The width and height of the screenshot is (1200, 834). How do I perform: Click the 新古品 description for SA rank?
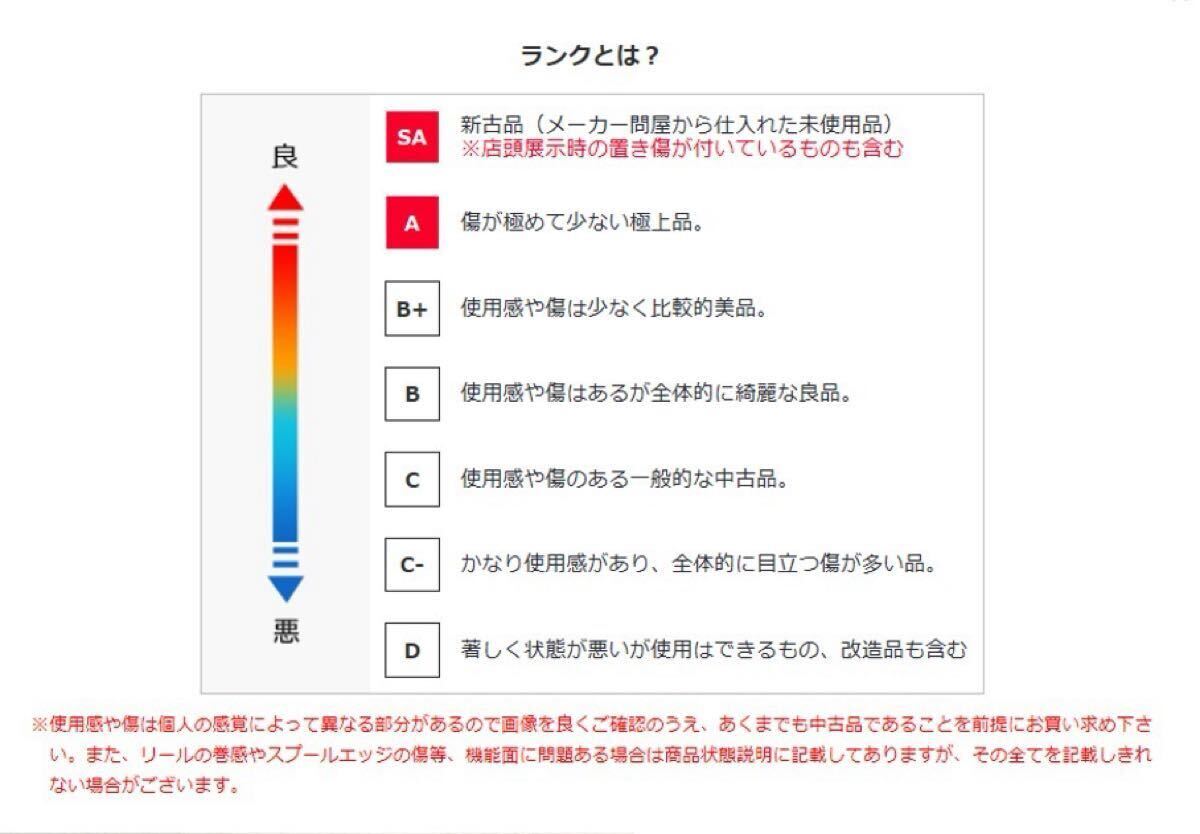675,126
